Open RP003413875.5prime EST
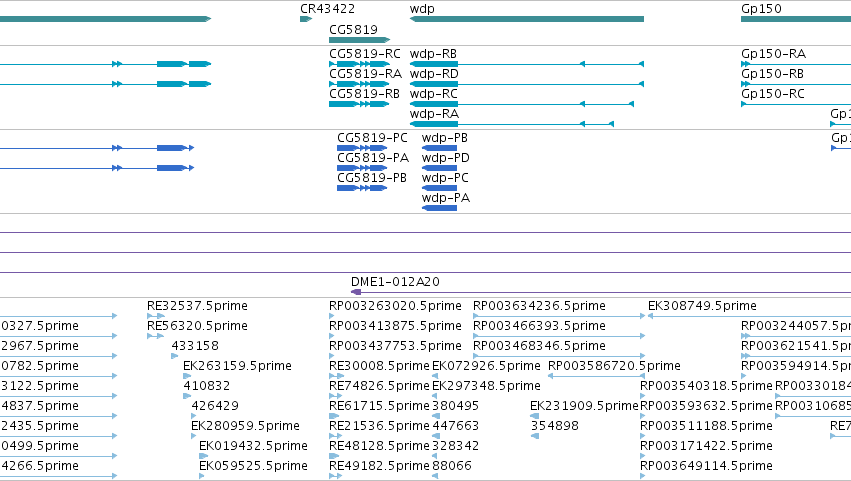 point(395,326)
